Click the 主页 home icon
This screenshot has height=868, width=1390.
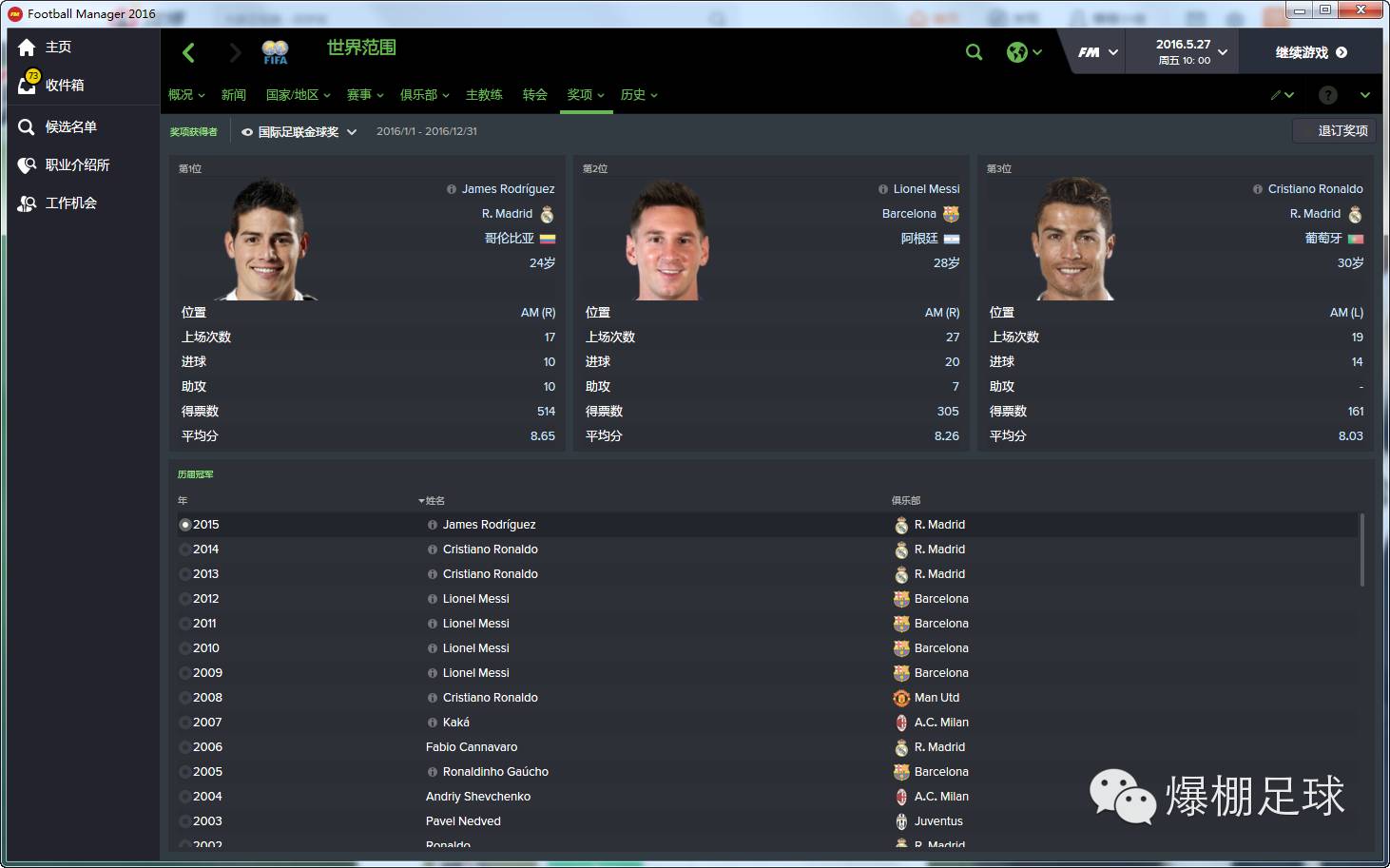click(27, 47)
